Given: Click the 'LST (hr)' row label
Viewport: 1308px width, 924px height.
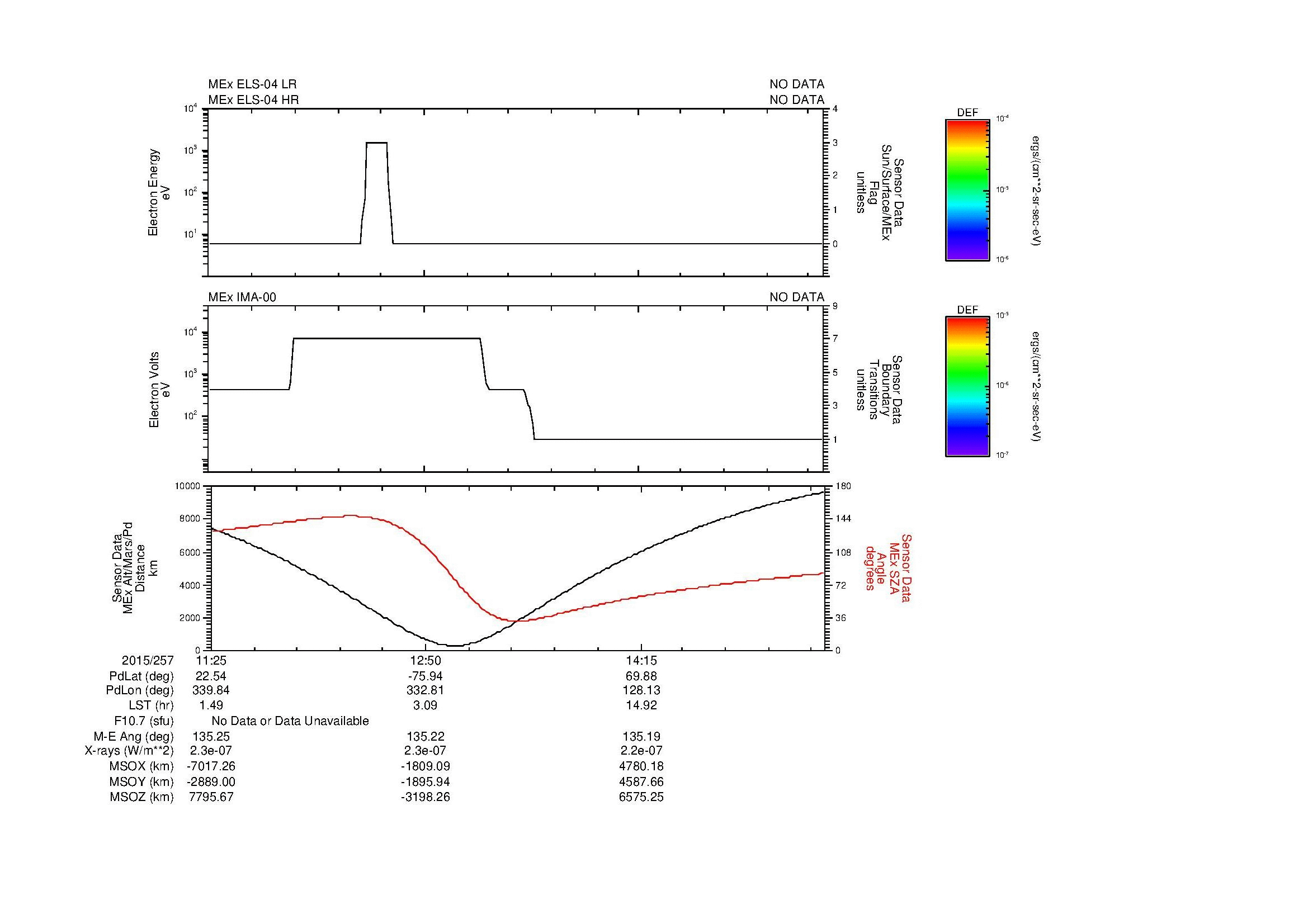Looking at the screenshot, I should pos(151,705).
